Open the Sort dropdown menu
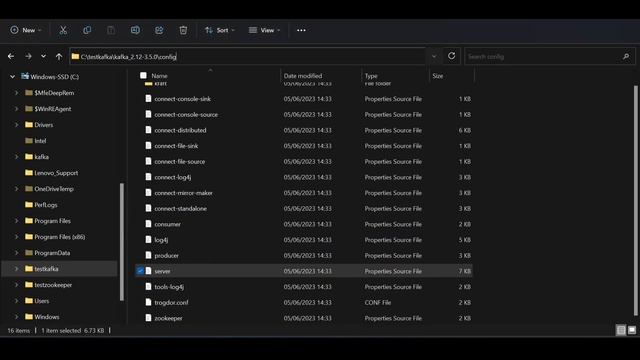Screen dimensions: 640x360 coord(220,30)
